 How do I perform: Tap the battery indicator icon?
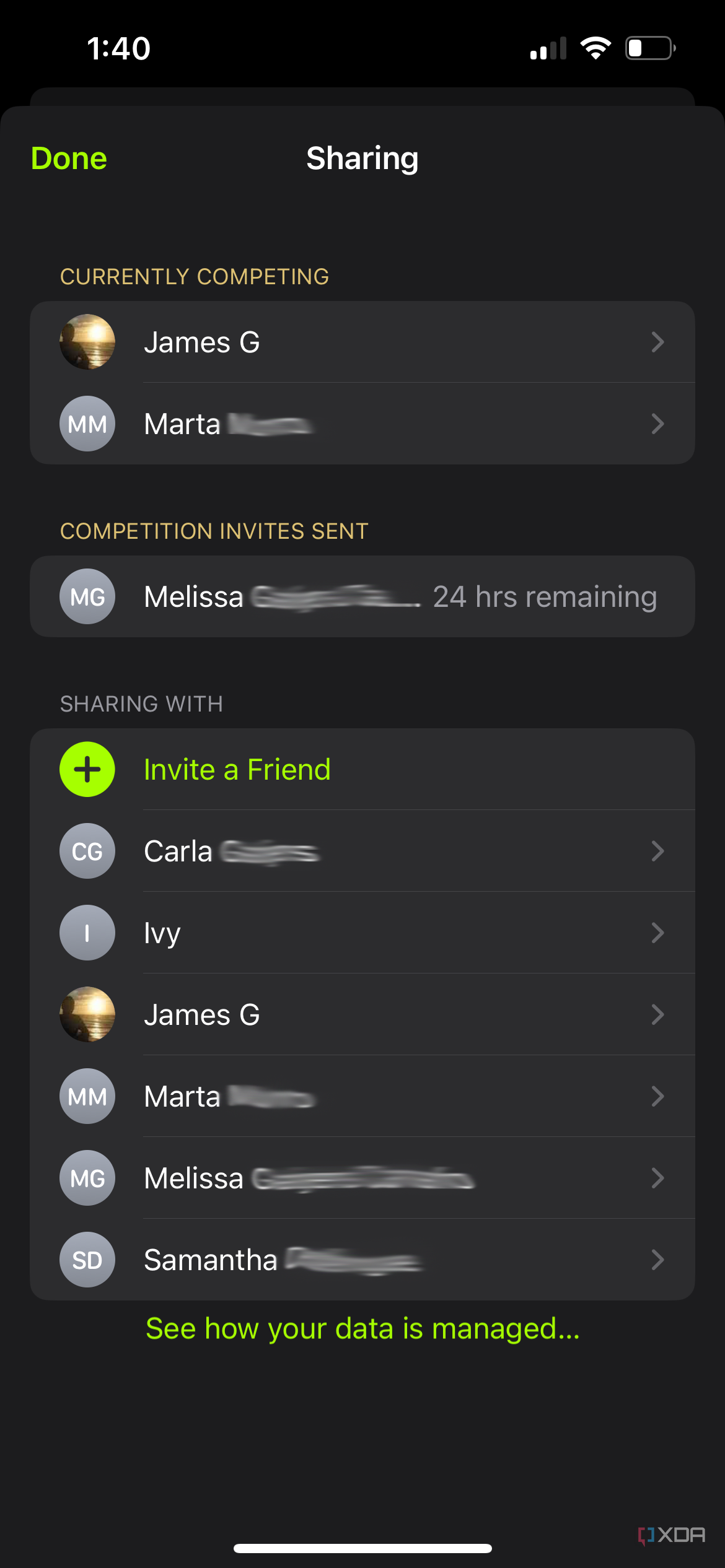click(650, 48)
